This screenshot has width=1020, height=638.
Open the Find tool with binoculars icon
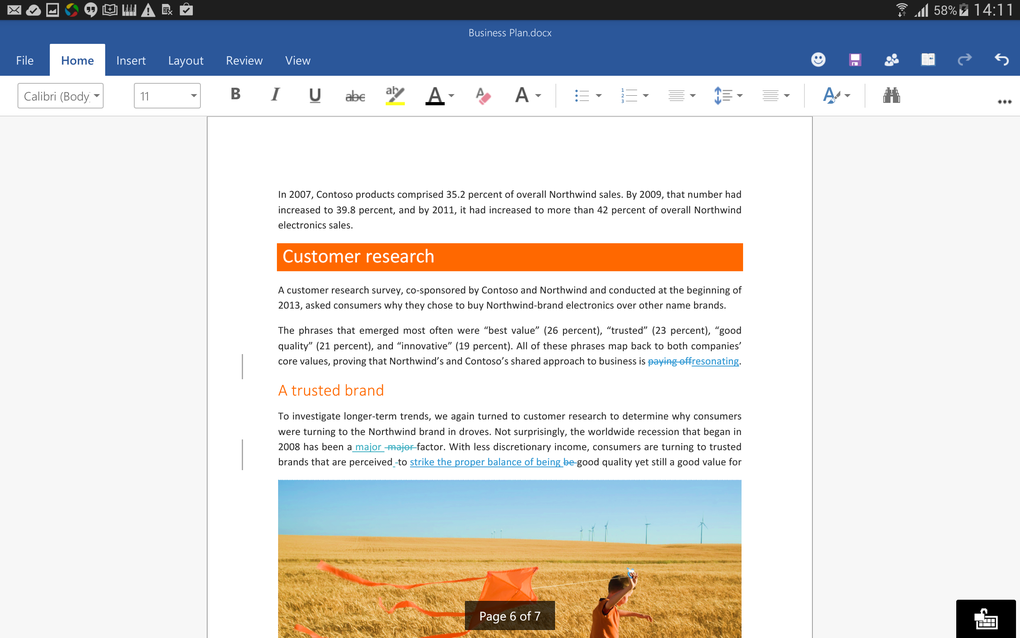(891, 94)
